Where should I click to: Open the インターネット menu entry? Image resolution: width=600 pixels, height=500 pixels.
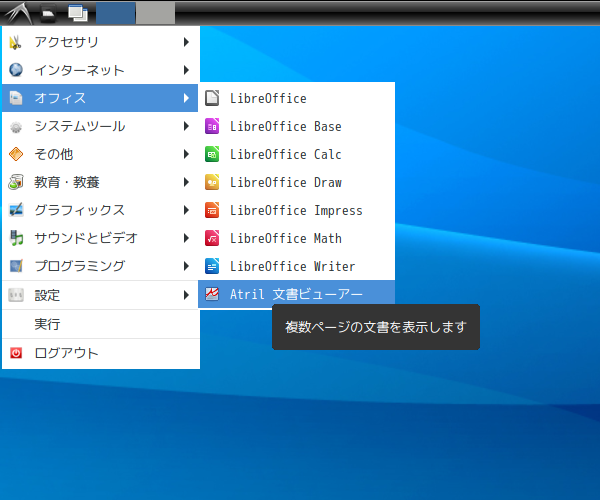(100, 70)
